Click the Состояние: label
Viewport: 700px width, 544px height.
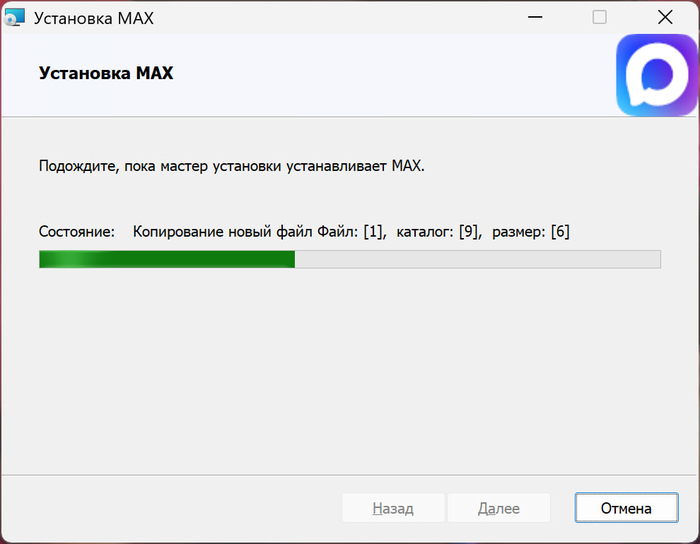[77, 232]
